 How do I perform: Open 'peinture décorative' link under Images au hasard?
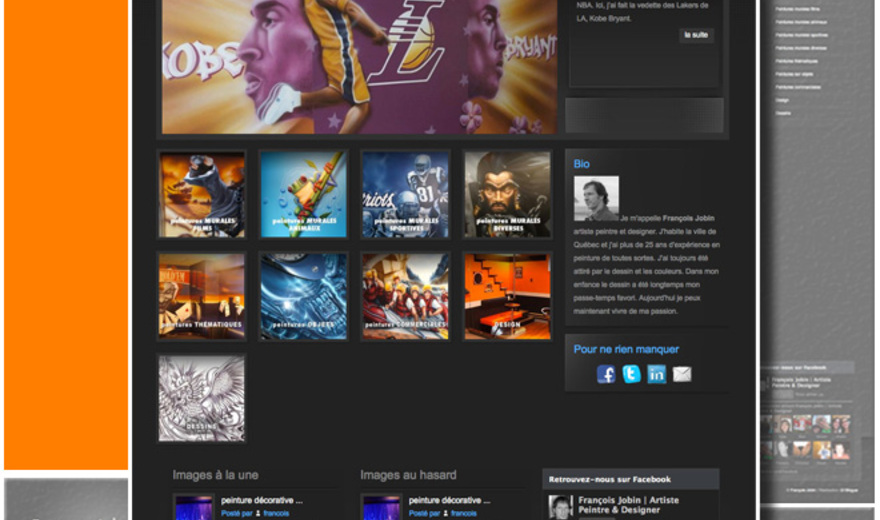click(x=450, y=500)
